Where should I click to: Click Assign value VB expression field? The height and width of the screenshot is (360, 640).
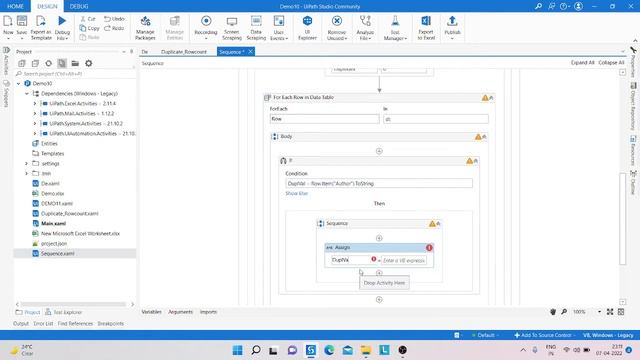coord(404,260)
